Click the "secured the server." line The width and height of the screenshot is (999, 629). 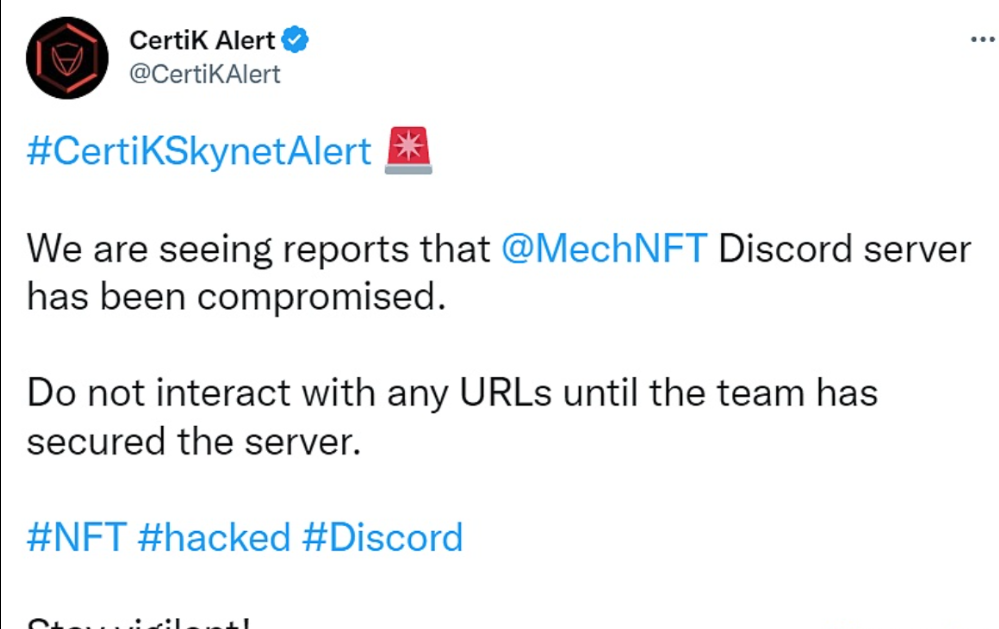pyautogui.click(x=191, y=440)
